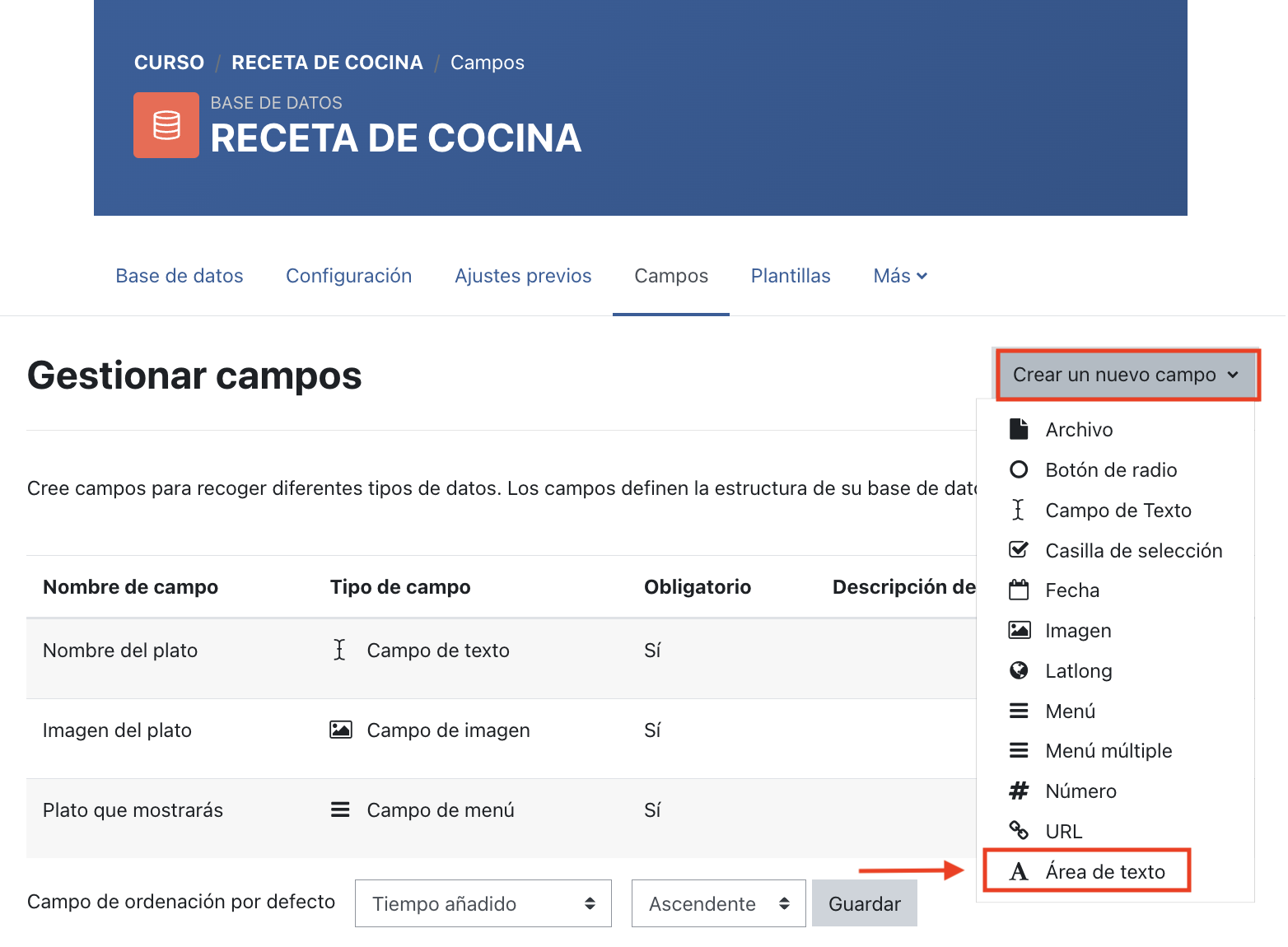Click 'Nombre del plato' field name
1288x947 pixels.
[x=120, y=650]
